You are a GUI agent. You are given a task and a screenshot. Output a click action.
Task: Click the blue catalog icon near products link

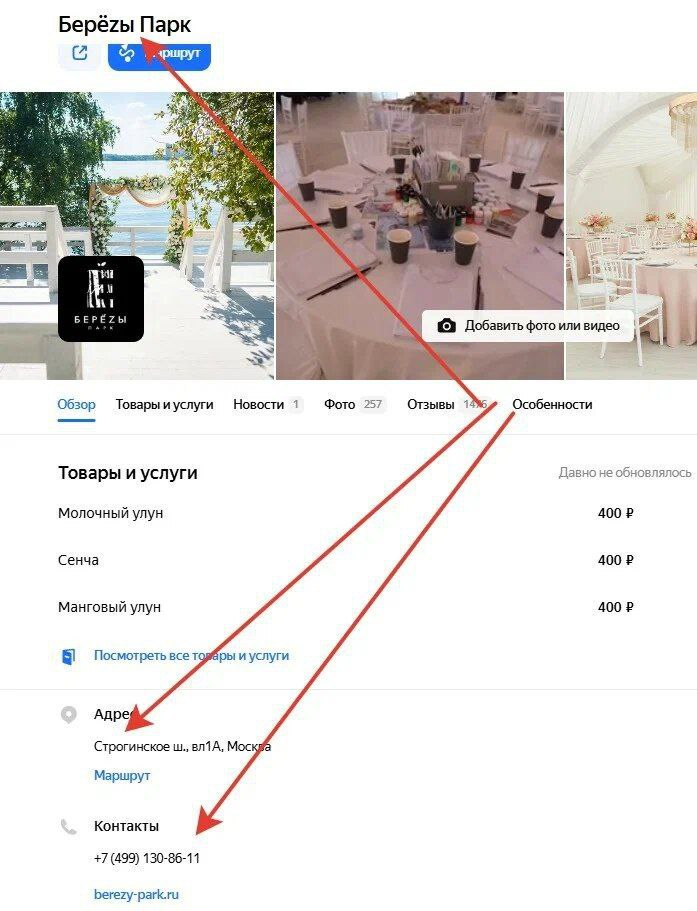coord(69,657)
